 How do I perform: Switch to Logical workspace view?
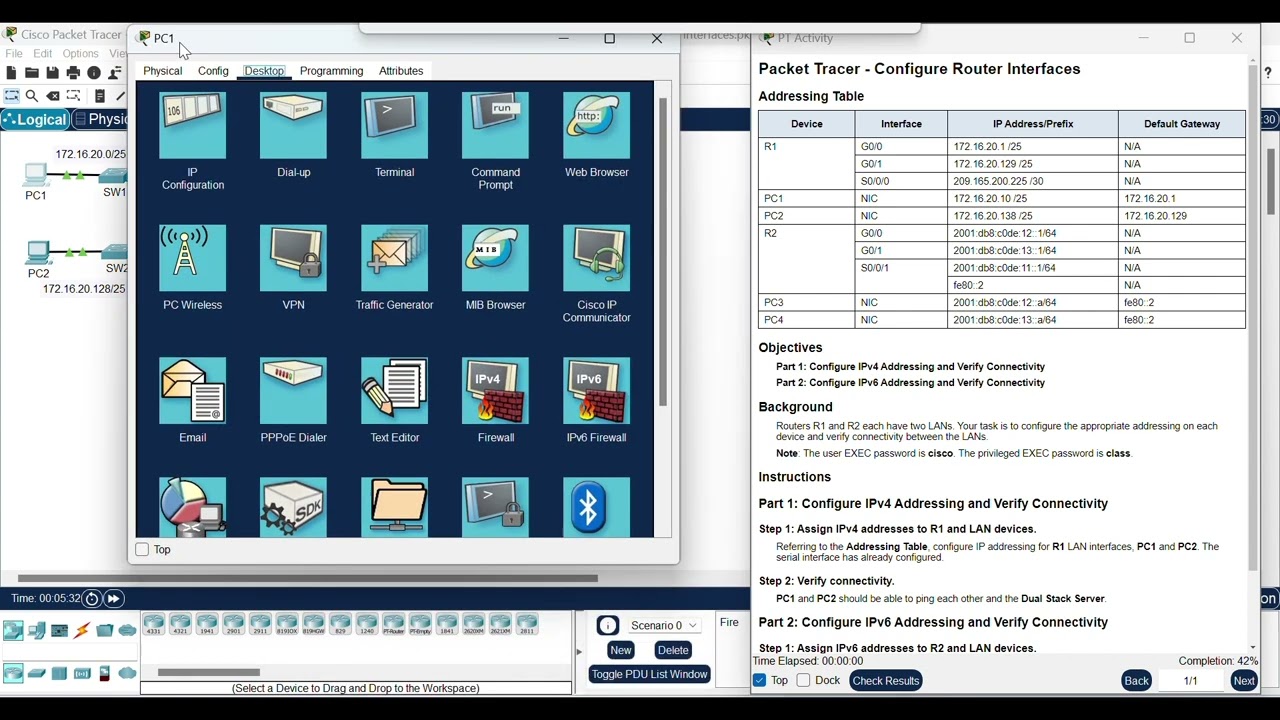[x=35, y=119]
